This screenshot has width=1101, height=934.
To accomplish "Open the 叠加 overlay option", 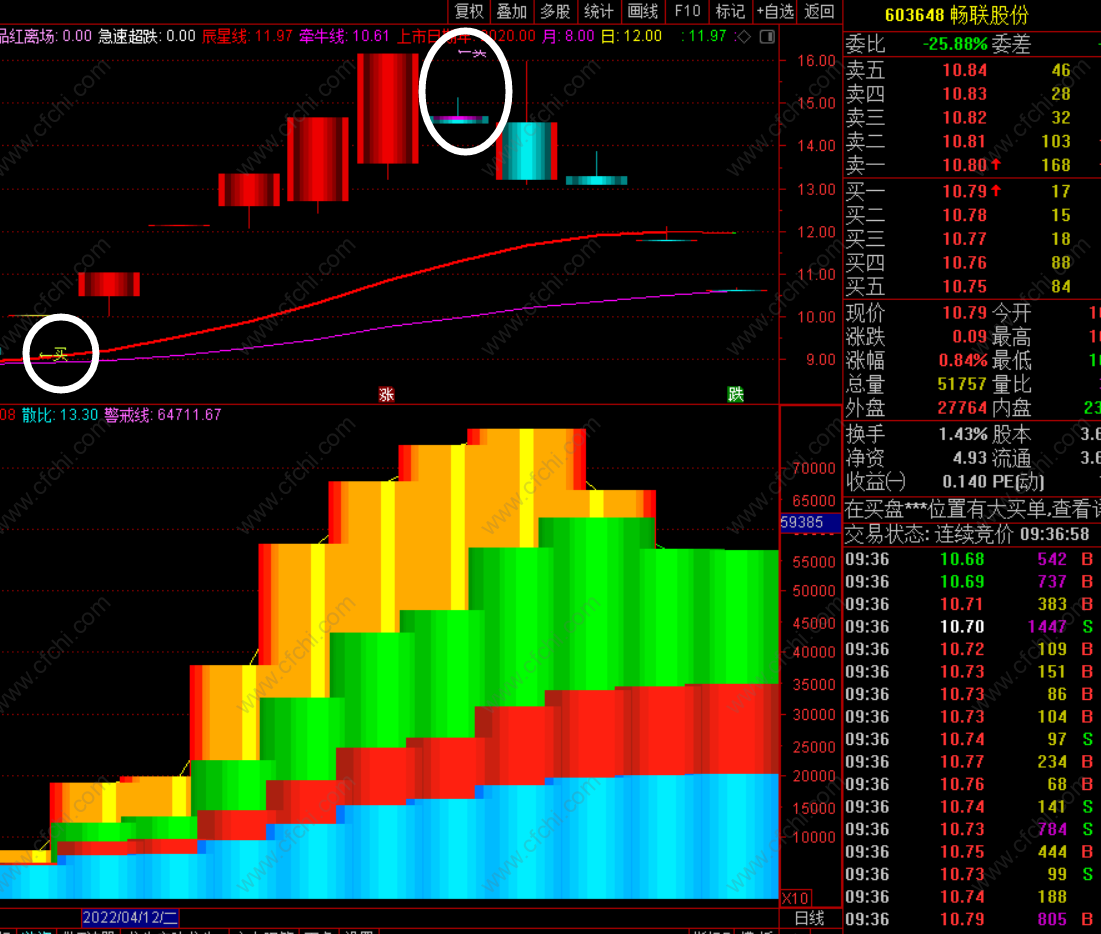I will coord(512,11).
